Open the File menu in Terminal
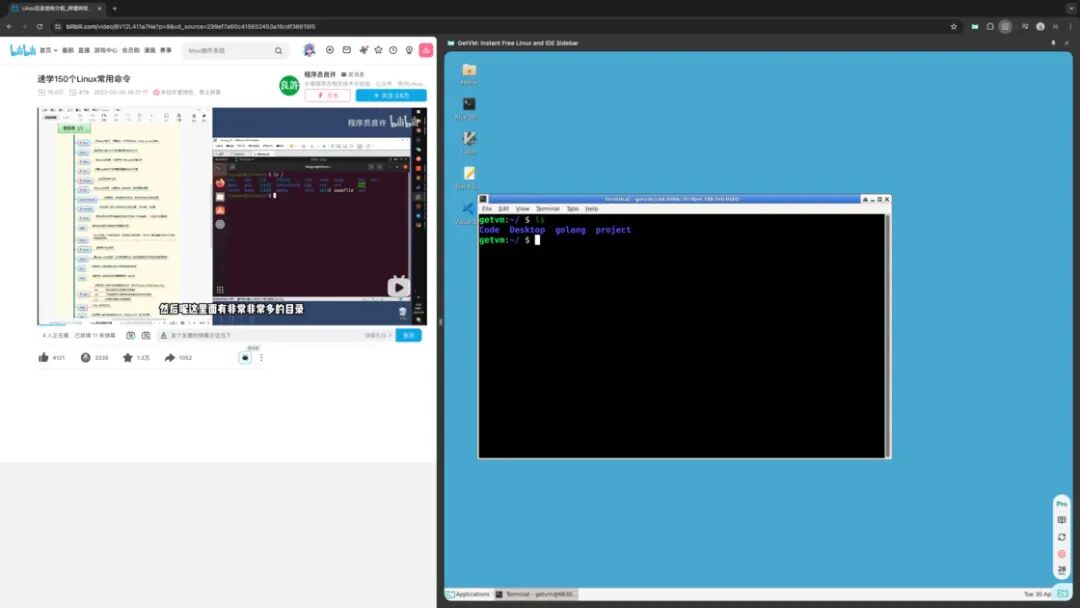 pos(487,209)
